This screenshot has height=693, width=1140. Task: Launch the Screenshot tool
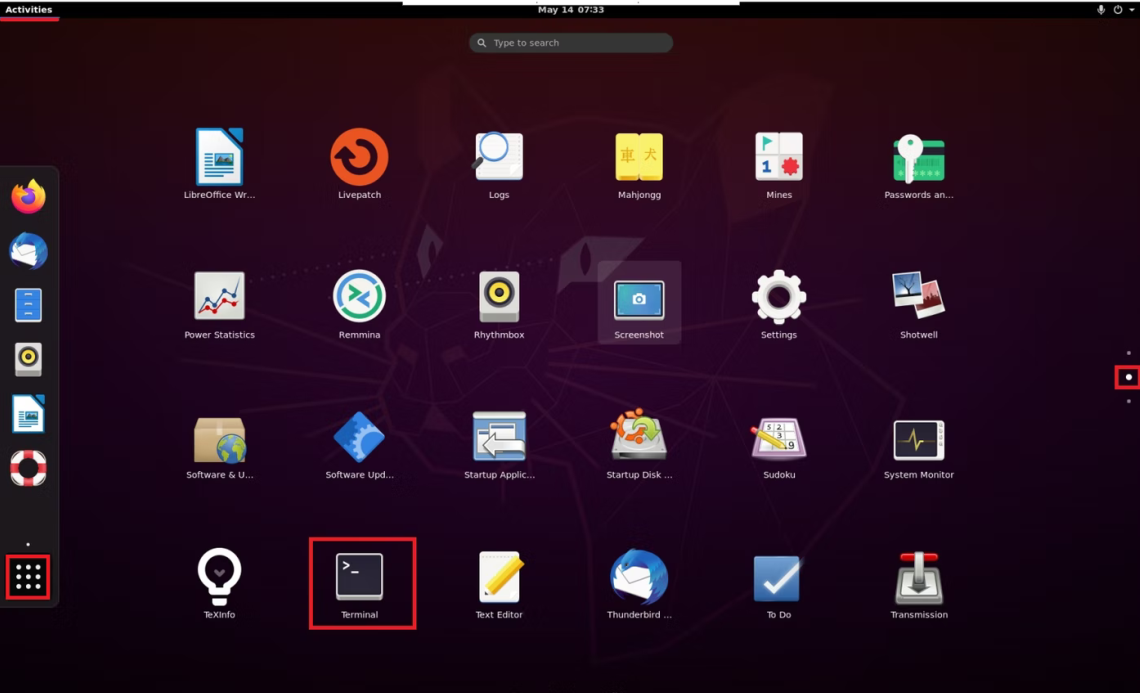(639, 304)
